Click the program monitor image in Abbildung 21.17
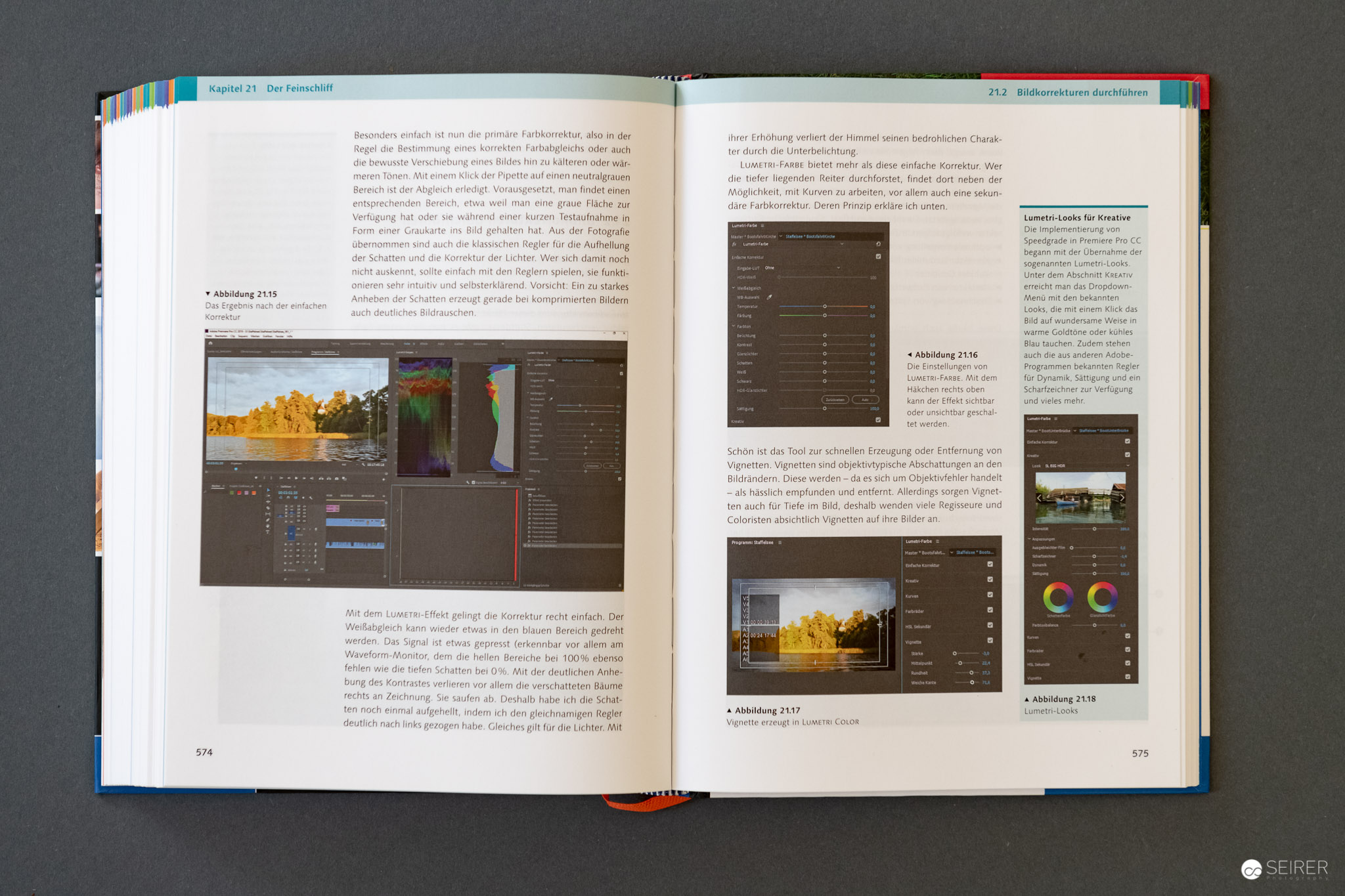 tap(814, 624)
